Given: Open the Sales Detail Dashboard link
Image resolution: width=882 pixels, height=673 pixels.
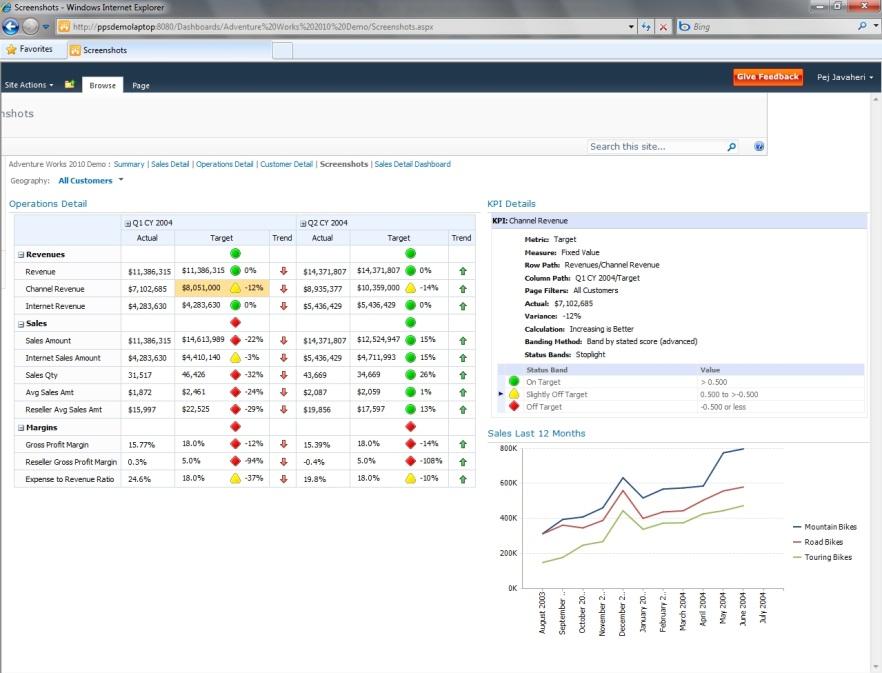Looking at the screenshot, I should 412,164.
